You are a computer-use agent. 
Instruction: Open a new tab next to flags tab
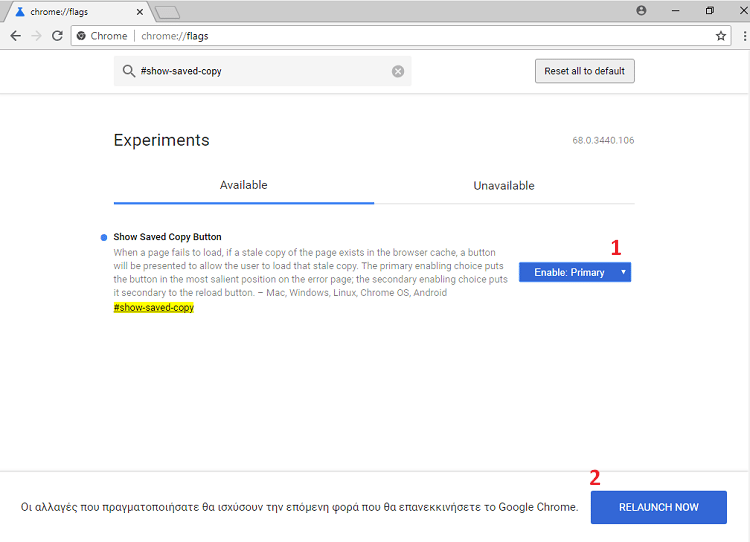click(x=167, y=12)
